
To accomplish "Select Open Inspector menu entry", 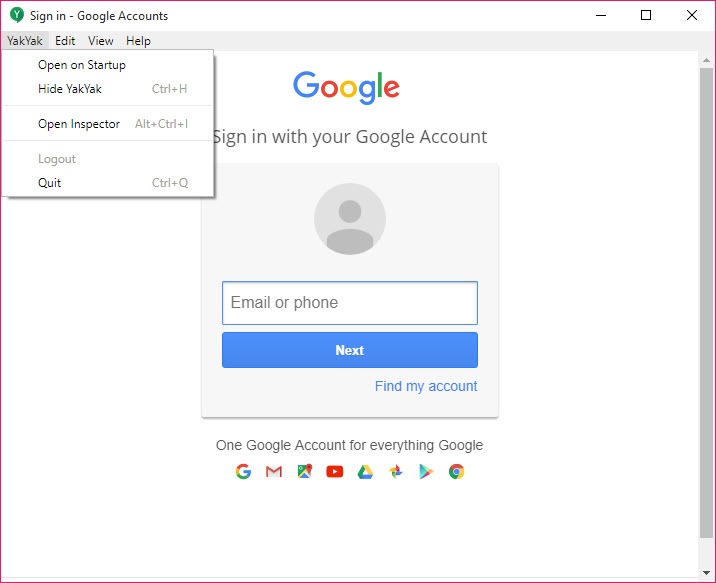I will 108,124.
